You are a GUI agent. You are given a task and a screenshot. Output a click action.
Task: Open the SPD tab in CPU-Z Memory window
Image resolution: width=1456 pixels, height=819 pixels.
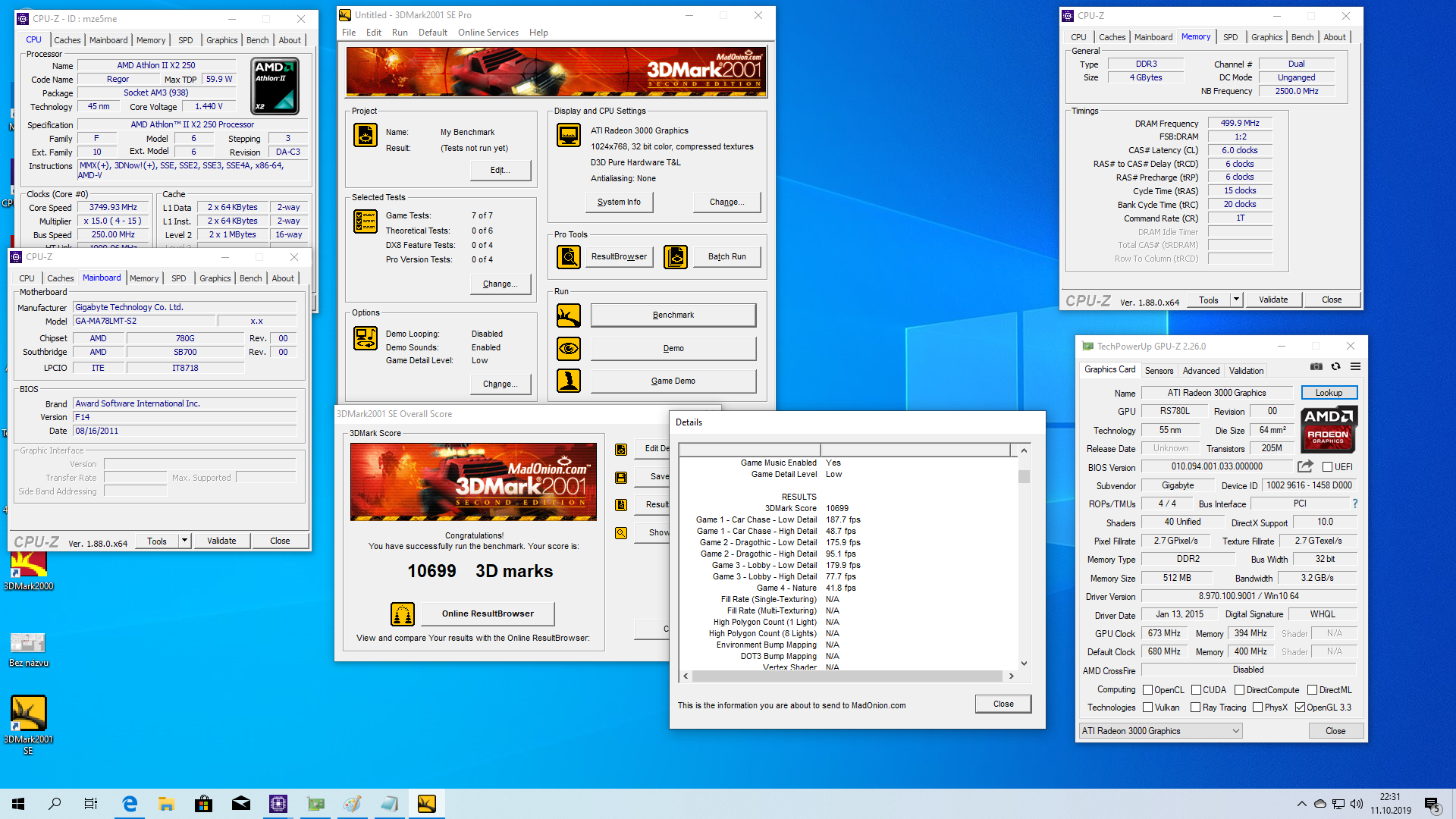click(x=1230, y=37)
